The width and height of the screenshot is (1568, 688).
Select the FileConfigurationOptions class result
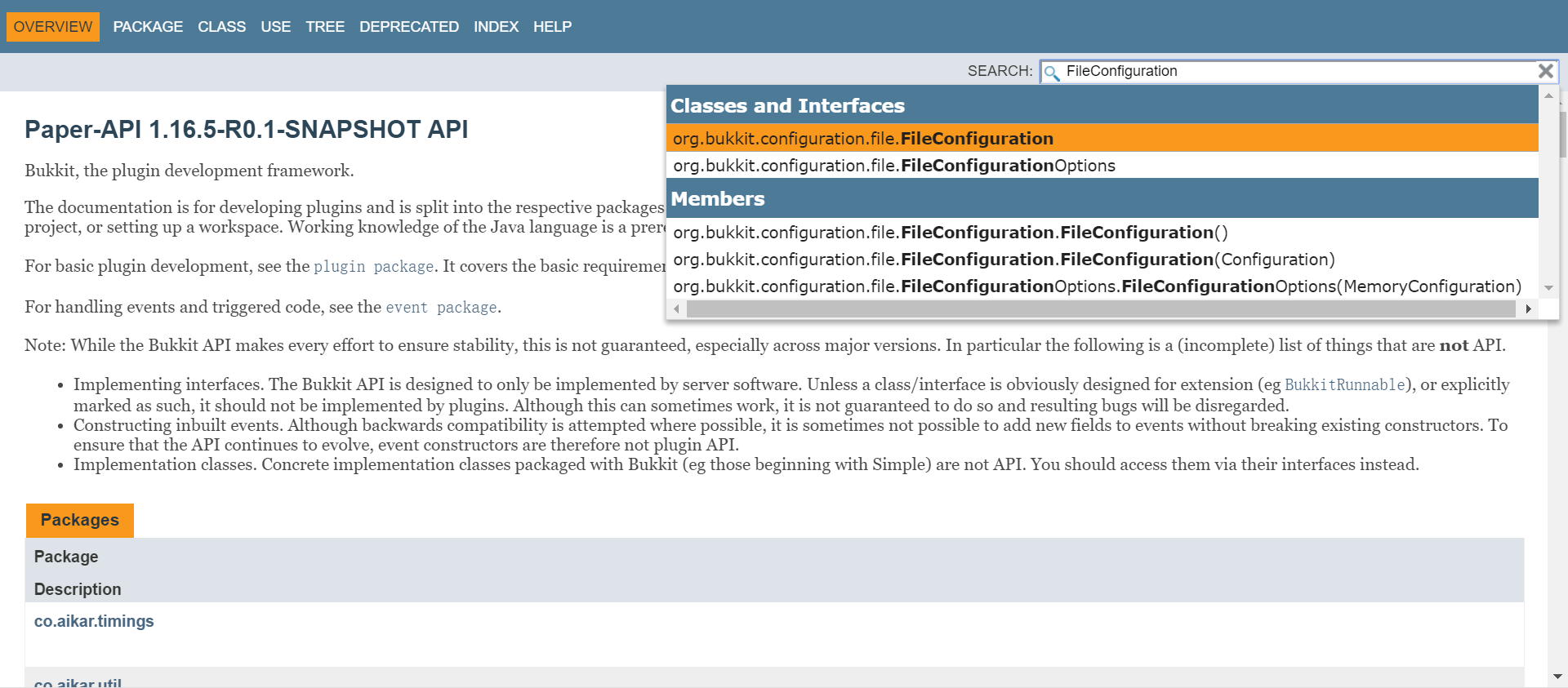(x=1102, y=166)
